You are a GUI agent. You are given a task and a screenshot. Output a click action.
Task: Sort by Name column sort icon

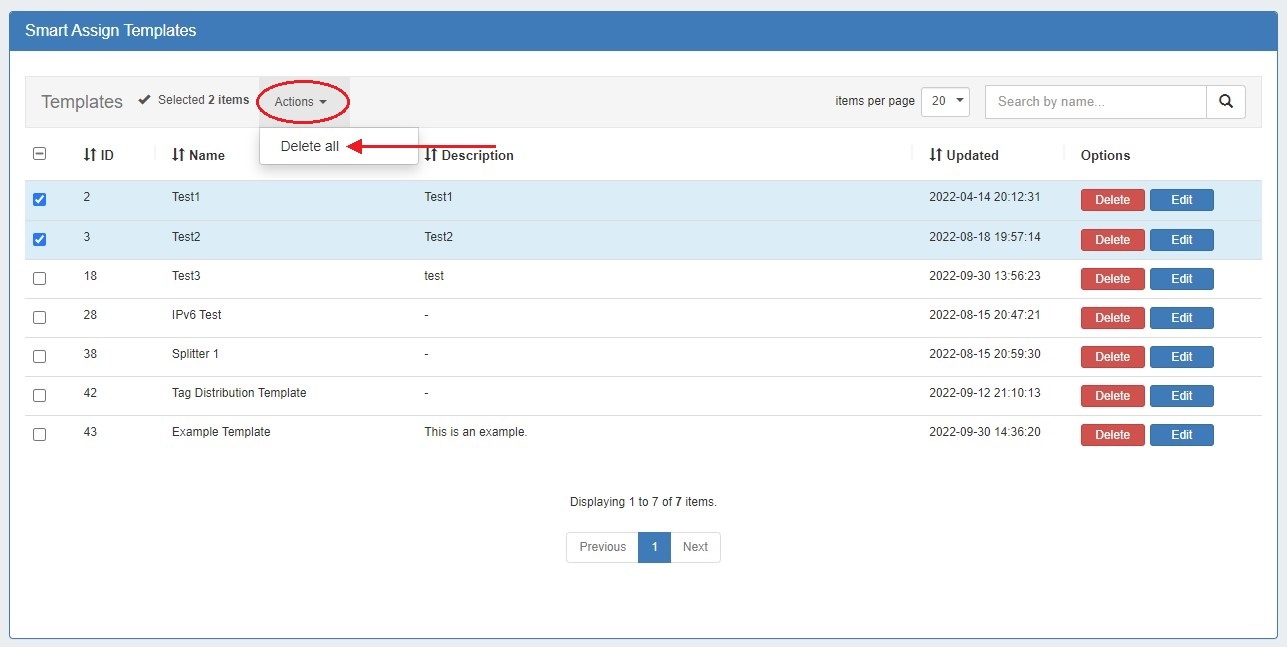pyautogui.click(x=178, y=155)
